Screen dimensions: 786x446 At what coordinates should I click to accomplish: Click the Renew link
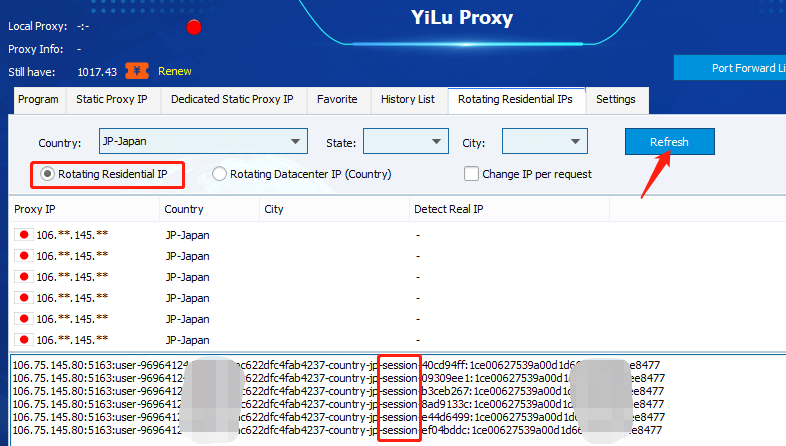click(x=174, y=72)
